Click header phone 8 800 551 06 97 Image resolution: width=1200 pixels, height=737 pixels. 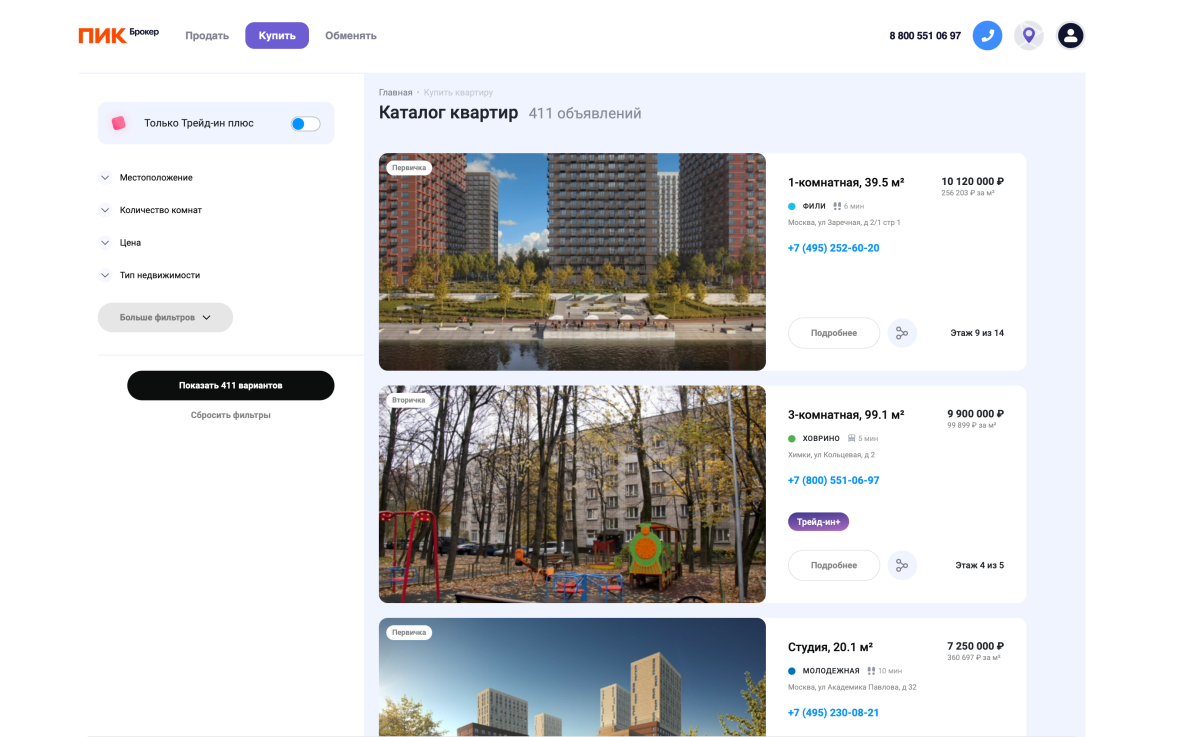point(925,36)
